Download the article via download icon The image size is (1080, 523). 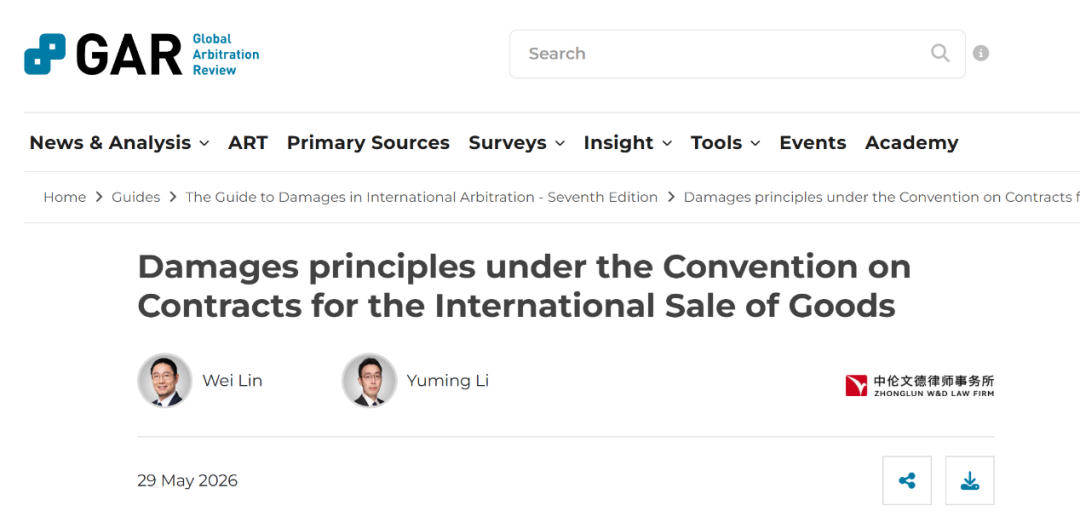point(969,480)
